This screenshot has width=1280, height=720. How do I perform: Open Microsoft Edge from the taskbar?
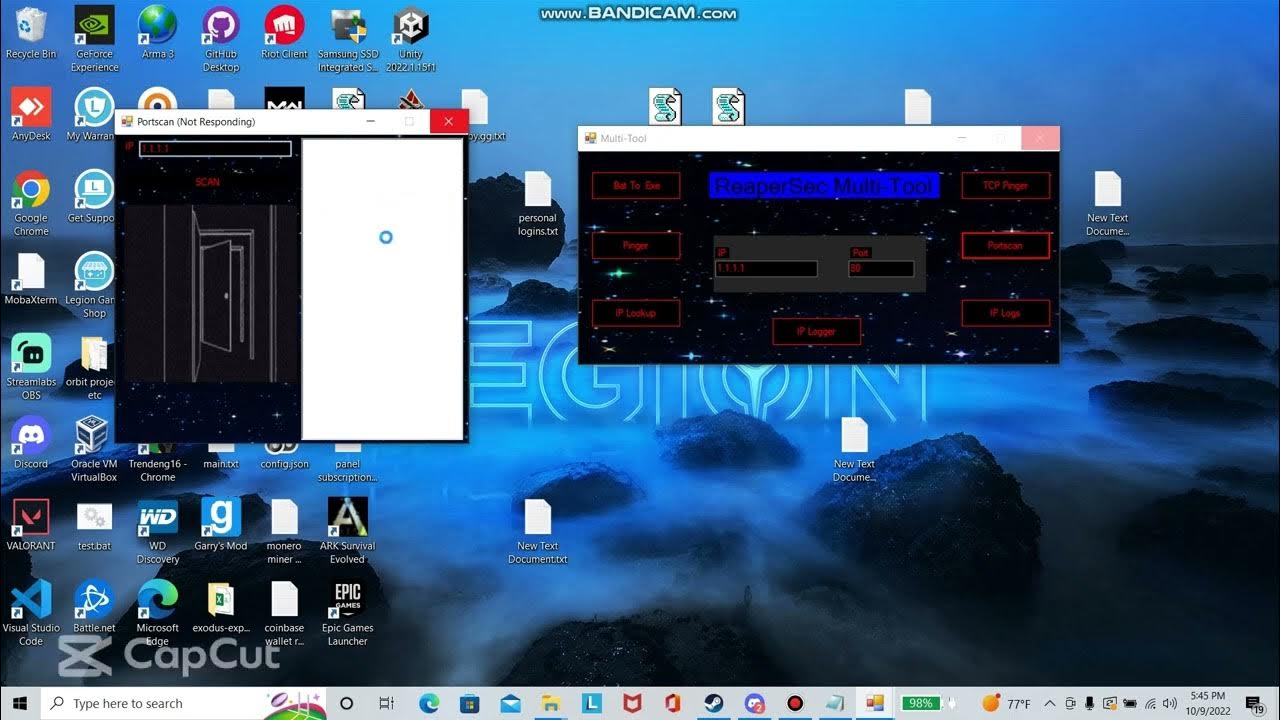428,703
